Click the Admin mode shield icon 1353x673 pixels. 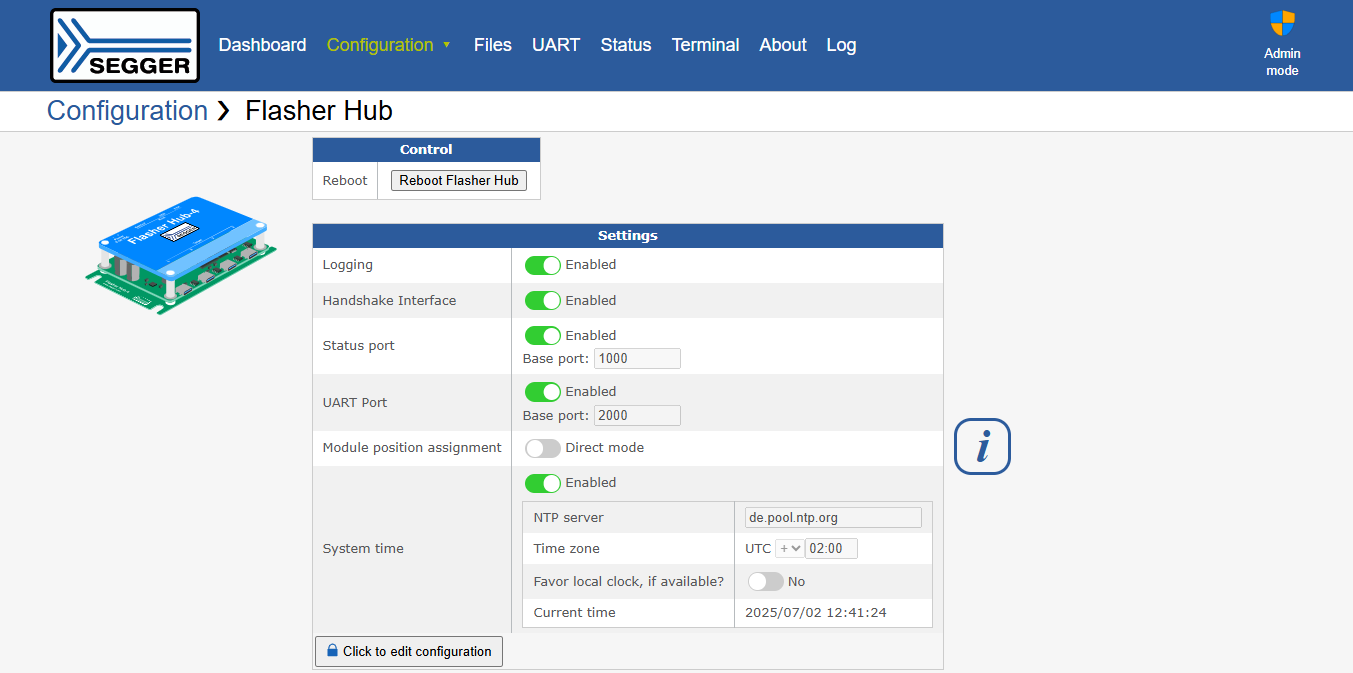[x=1282, y=24]
